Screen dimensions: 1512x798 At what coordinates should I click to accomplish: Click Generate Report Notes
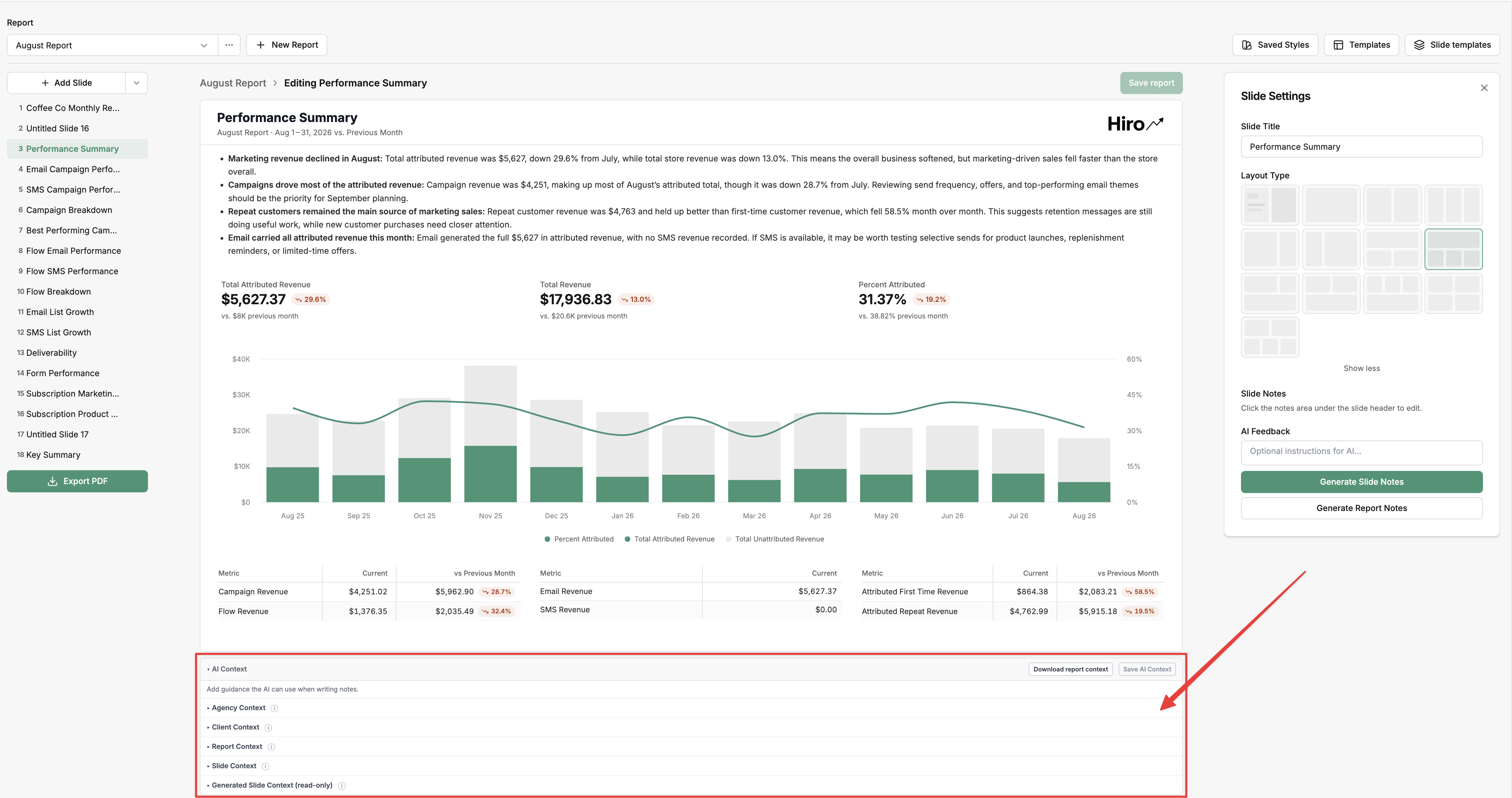[1361, 509]
